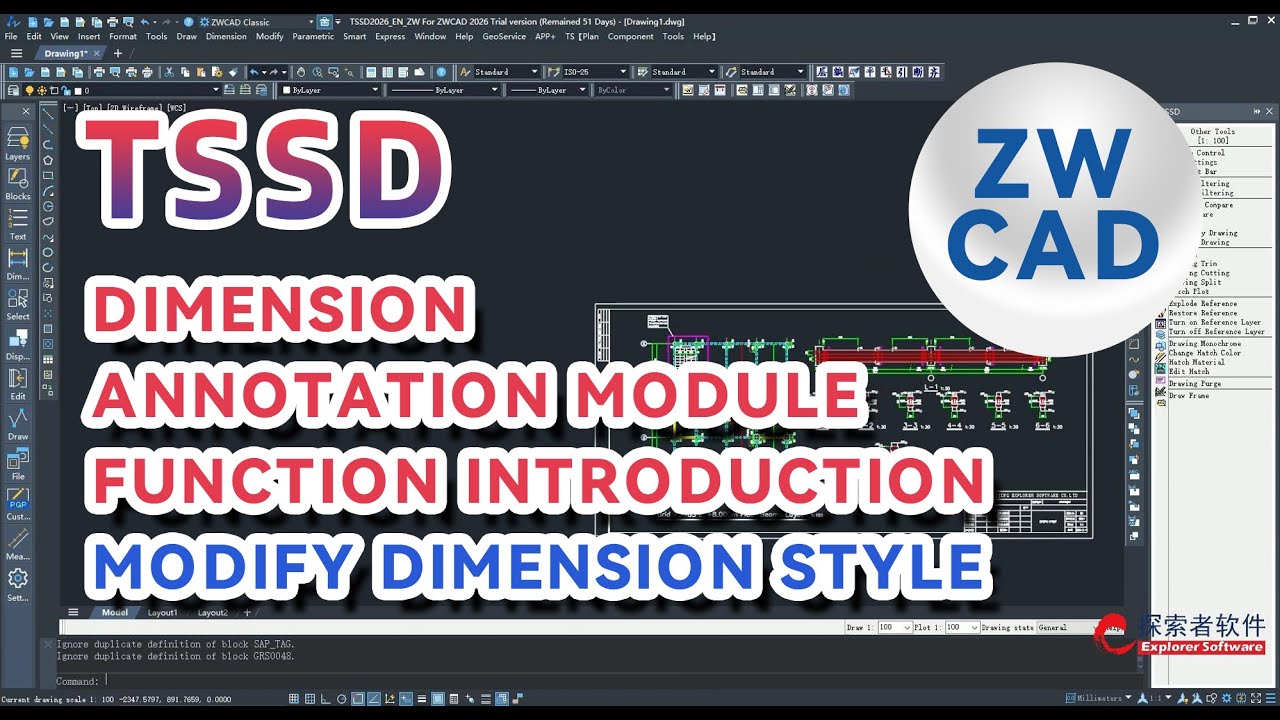Image resolution: width=1280 pixels, height=720 pixels.
Task: Switch to the Model tab
Action: pyautogui.click(x=115, y=612)
